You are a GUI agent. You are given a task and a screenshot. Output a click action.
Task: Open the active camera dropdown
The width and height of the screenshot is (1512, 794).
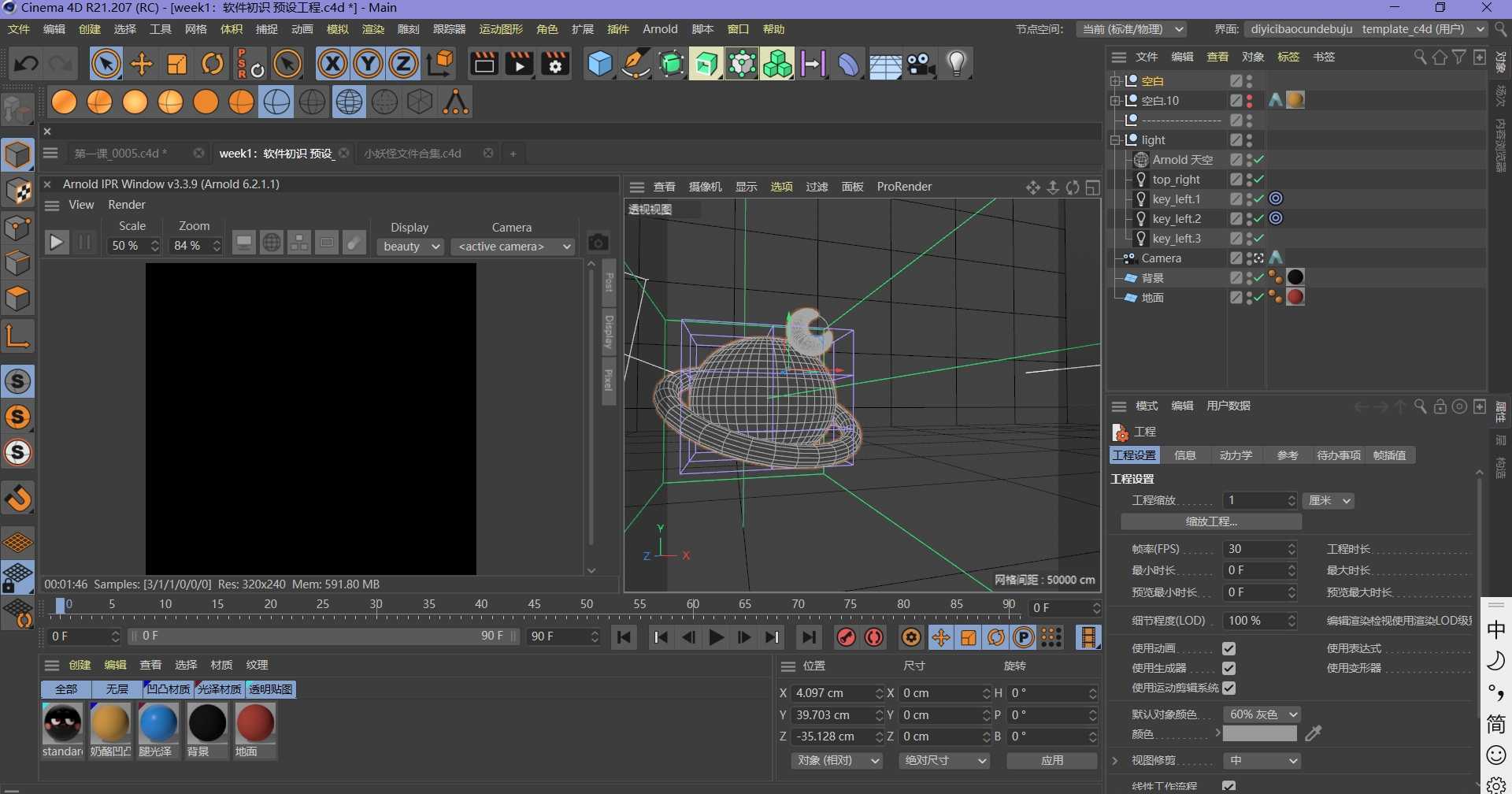[513, 247]
